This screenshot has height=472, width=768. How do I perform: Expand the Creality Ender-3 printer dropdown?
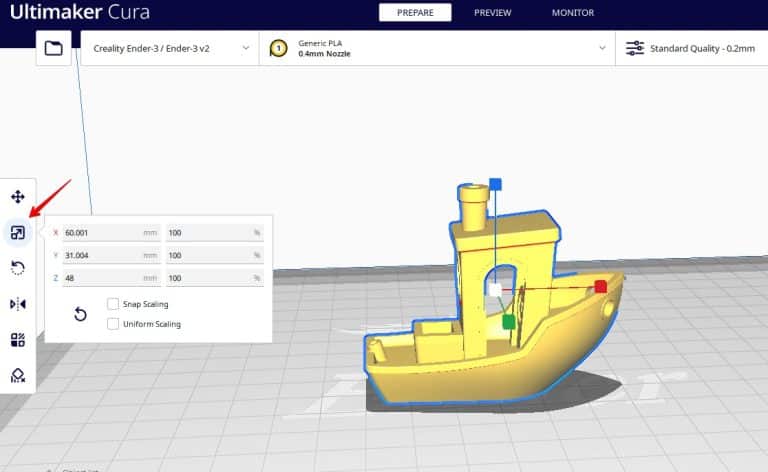(x=170, y=48)
